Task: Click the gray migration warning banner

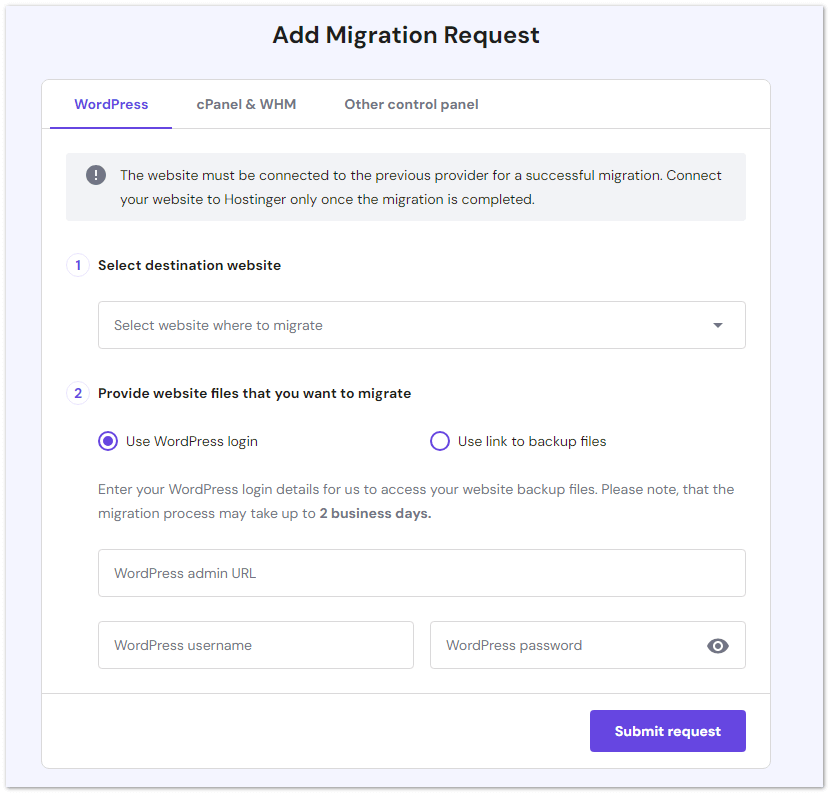Action: pyautogui.click(x=421, y=185)
